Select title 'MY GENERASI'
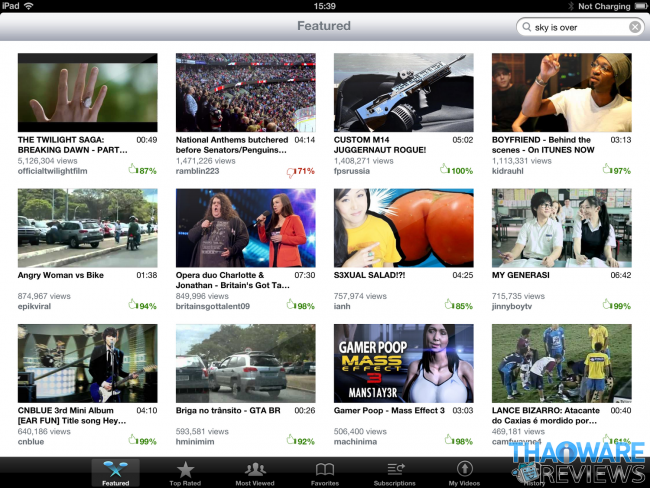 [x=521, y=275]
